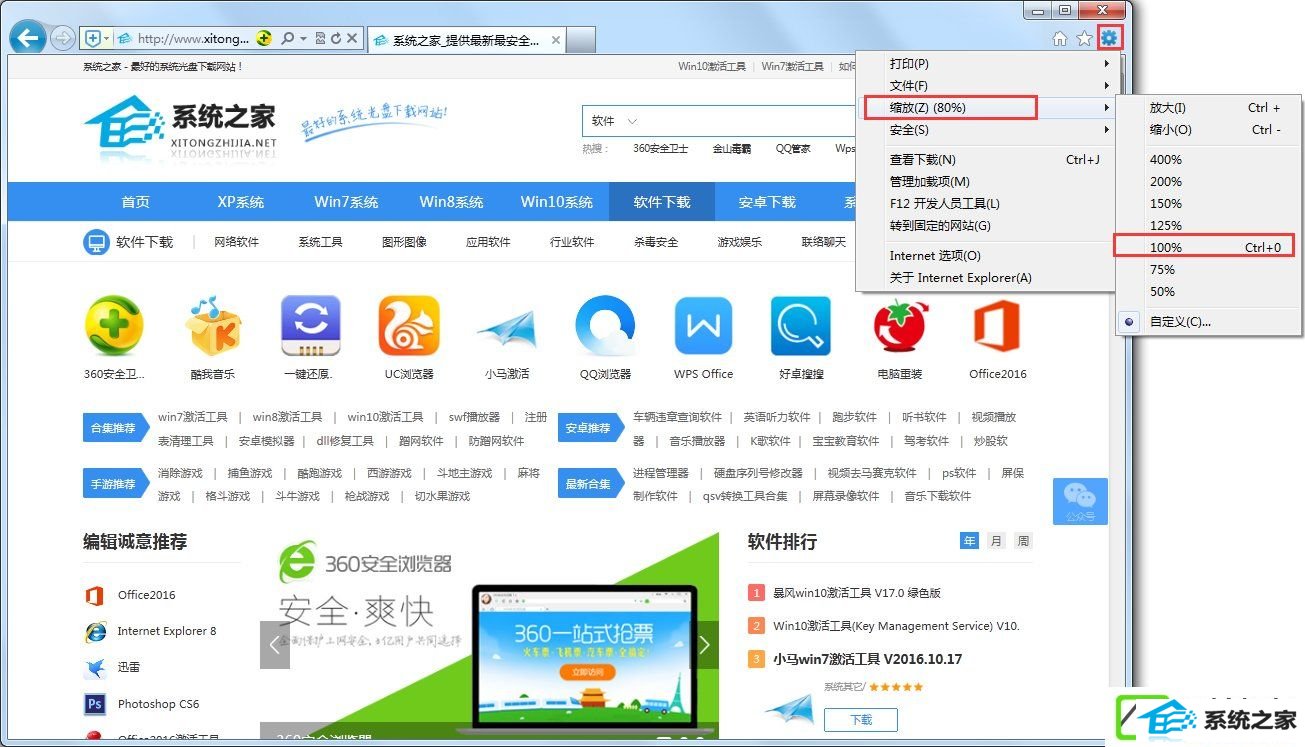Click the 好卓搜搜 app icon
The height and width of the screenshot is (747, 1305).
[x=801, y=326]
